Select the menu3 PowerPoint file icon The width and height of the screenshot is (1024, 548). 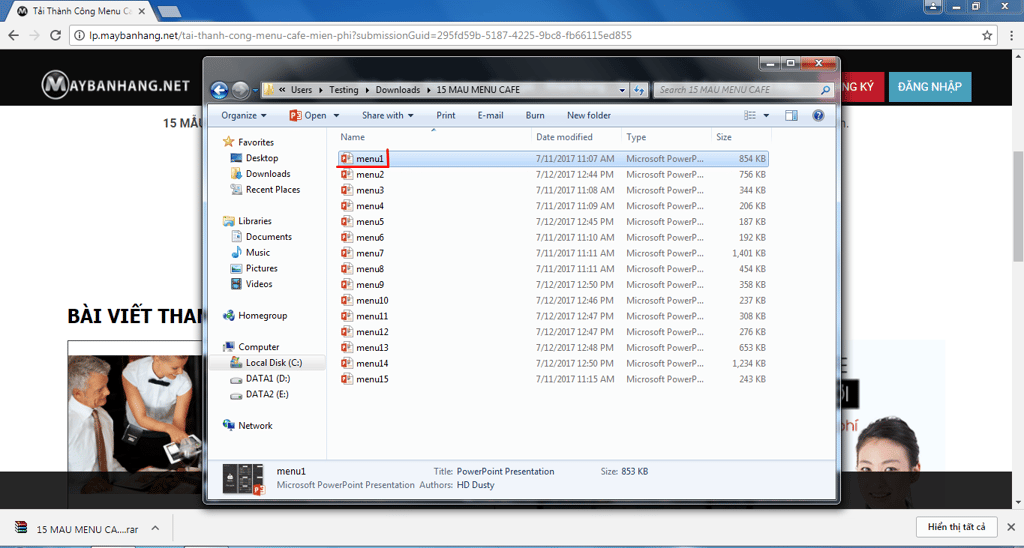coord(347,190)
